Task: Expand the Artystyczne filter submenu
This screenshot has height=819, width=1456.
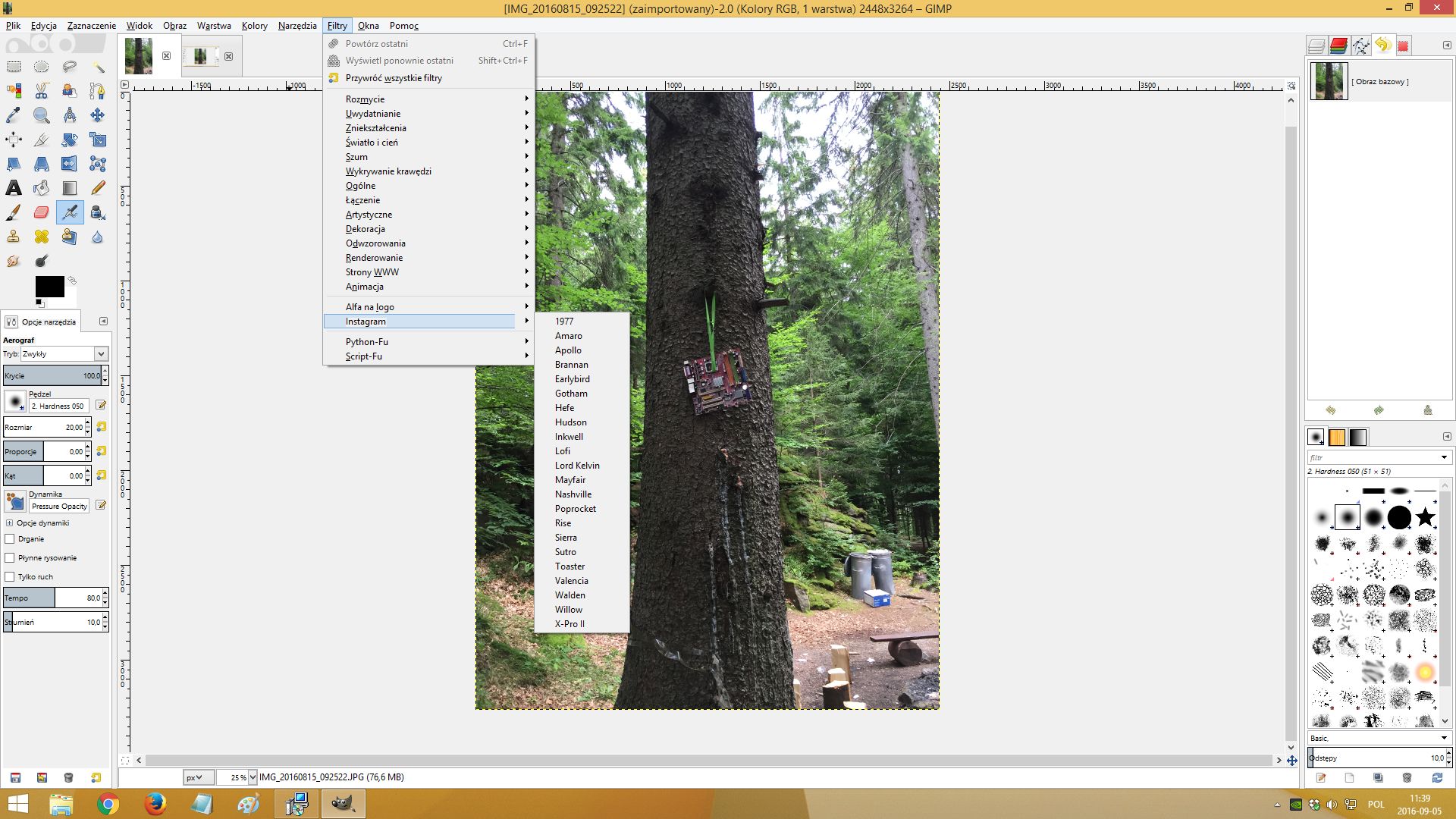Action: point(428,215)
